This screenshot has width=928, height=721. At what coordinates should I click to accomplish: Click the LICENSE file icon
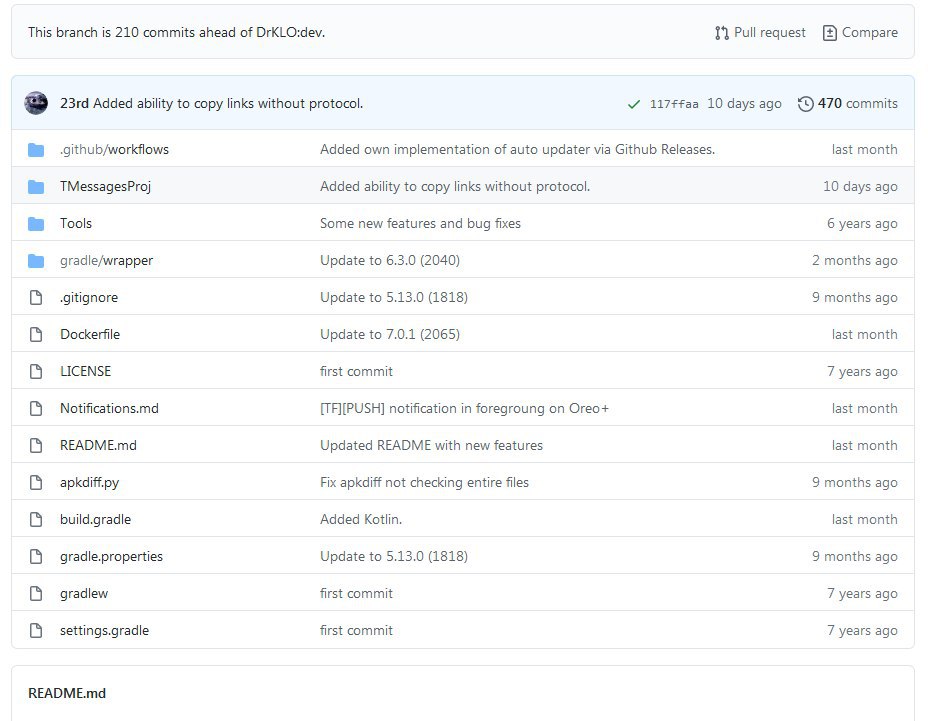[37, 372]
